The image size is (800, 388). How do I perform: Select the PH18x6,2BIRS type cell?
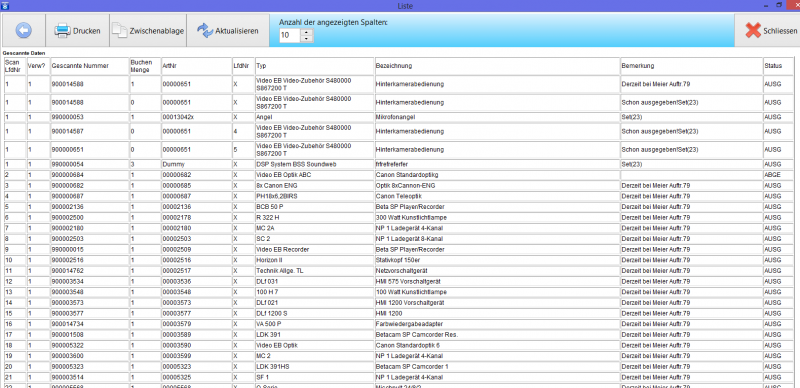(x=315, y=196)
